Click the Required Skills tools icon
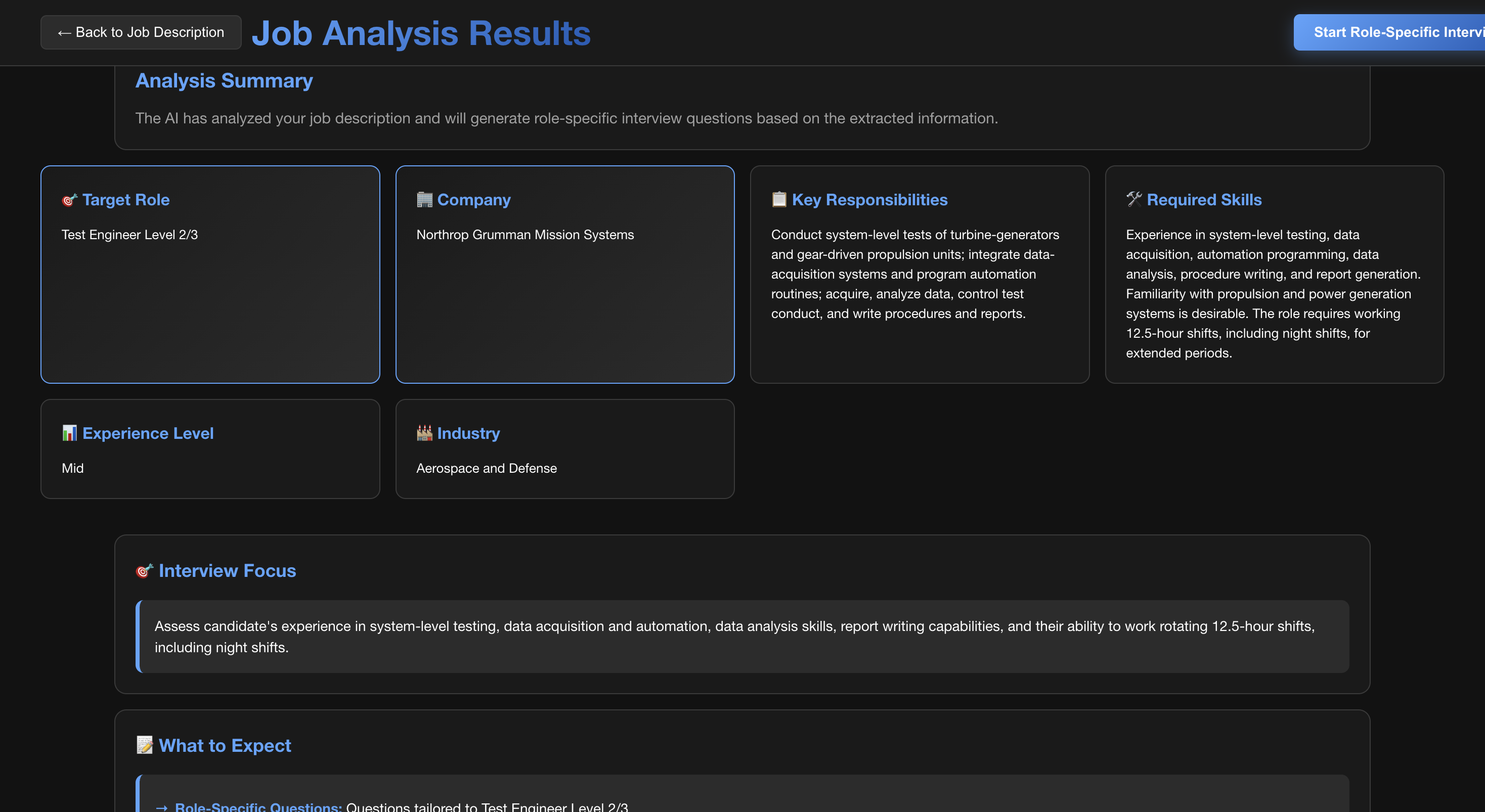Image resolution: width=1485 pixels, height=812 pixels. (x=1134, y=199)
